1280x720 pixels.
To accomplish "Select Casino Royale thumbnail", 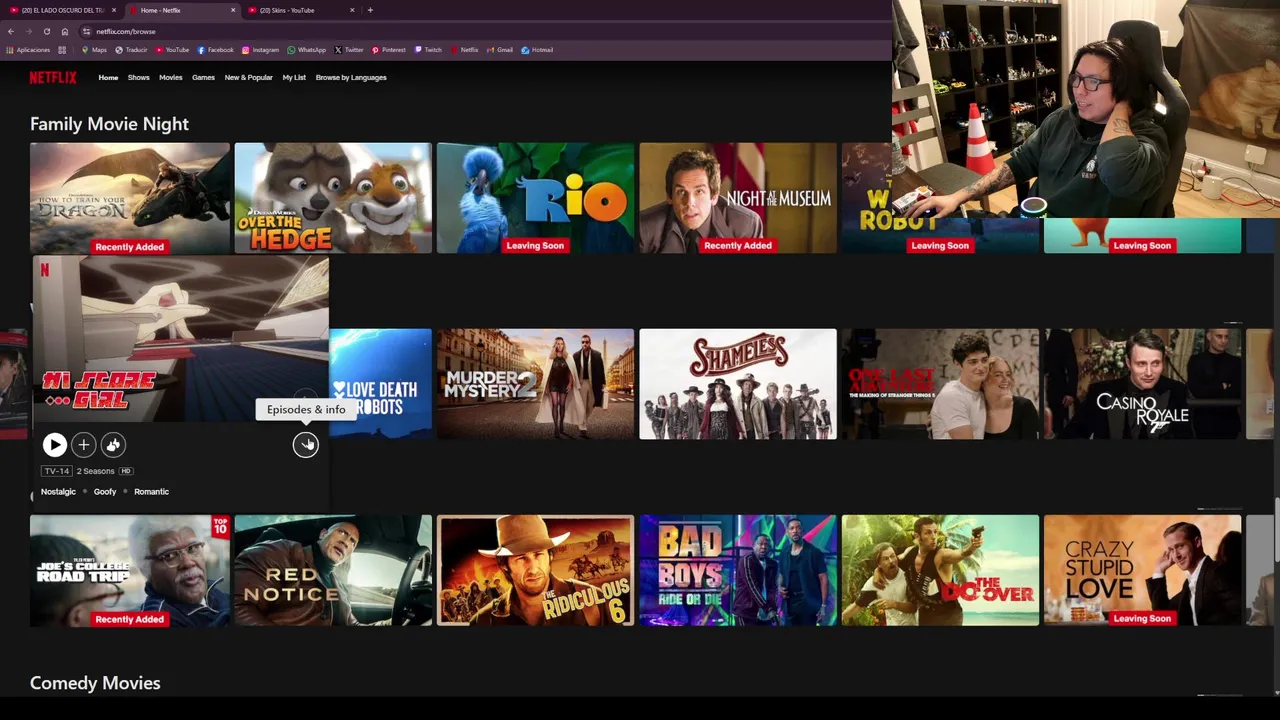I will (1142, 384).
